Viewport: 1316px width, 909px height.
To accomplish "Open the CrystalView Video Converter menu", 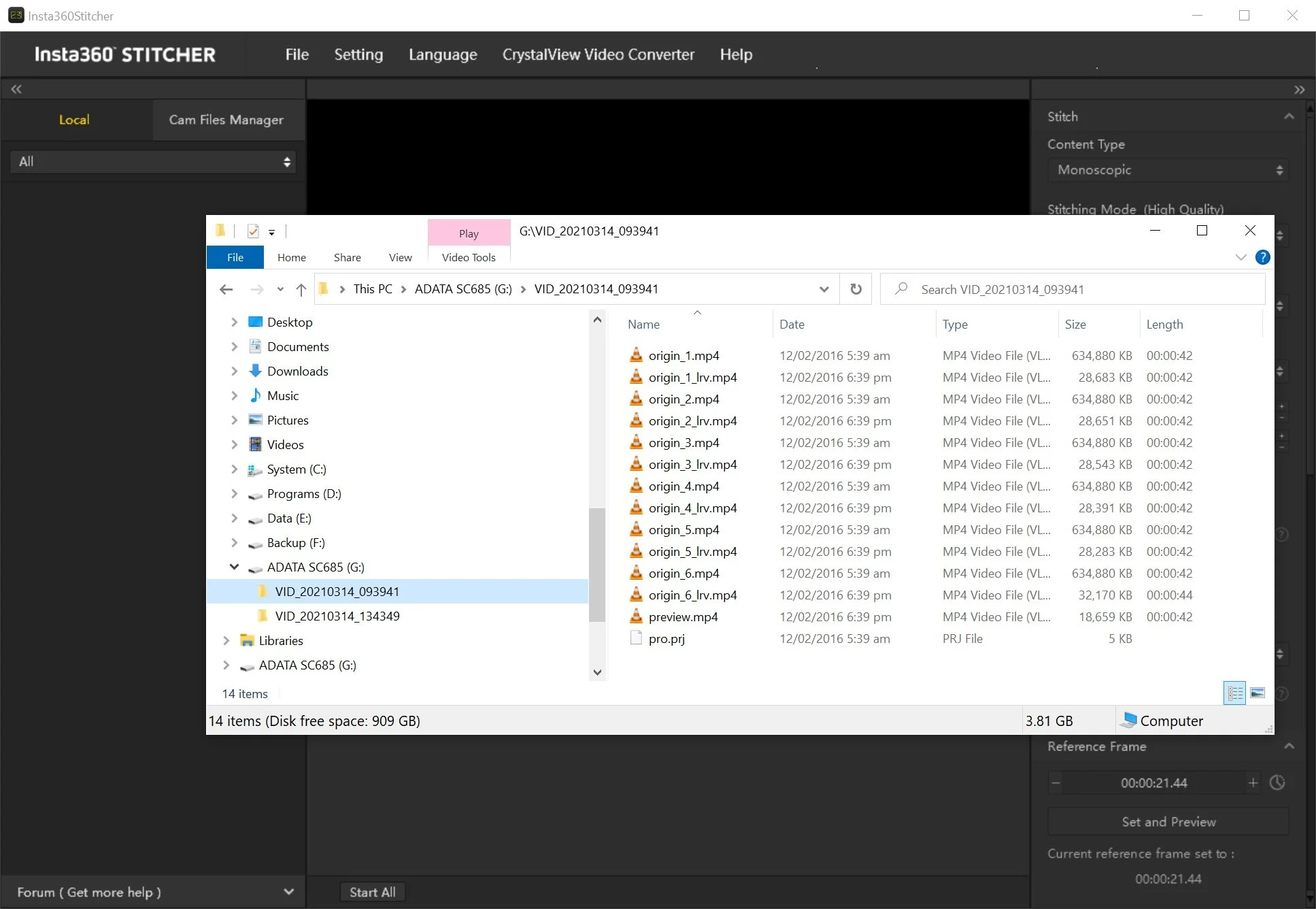I will click(x=598, y=54).
